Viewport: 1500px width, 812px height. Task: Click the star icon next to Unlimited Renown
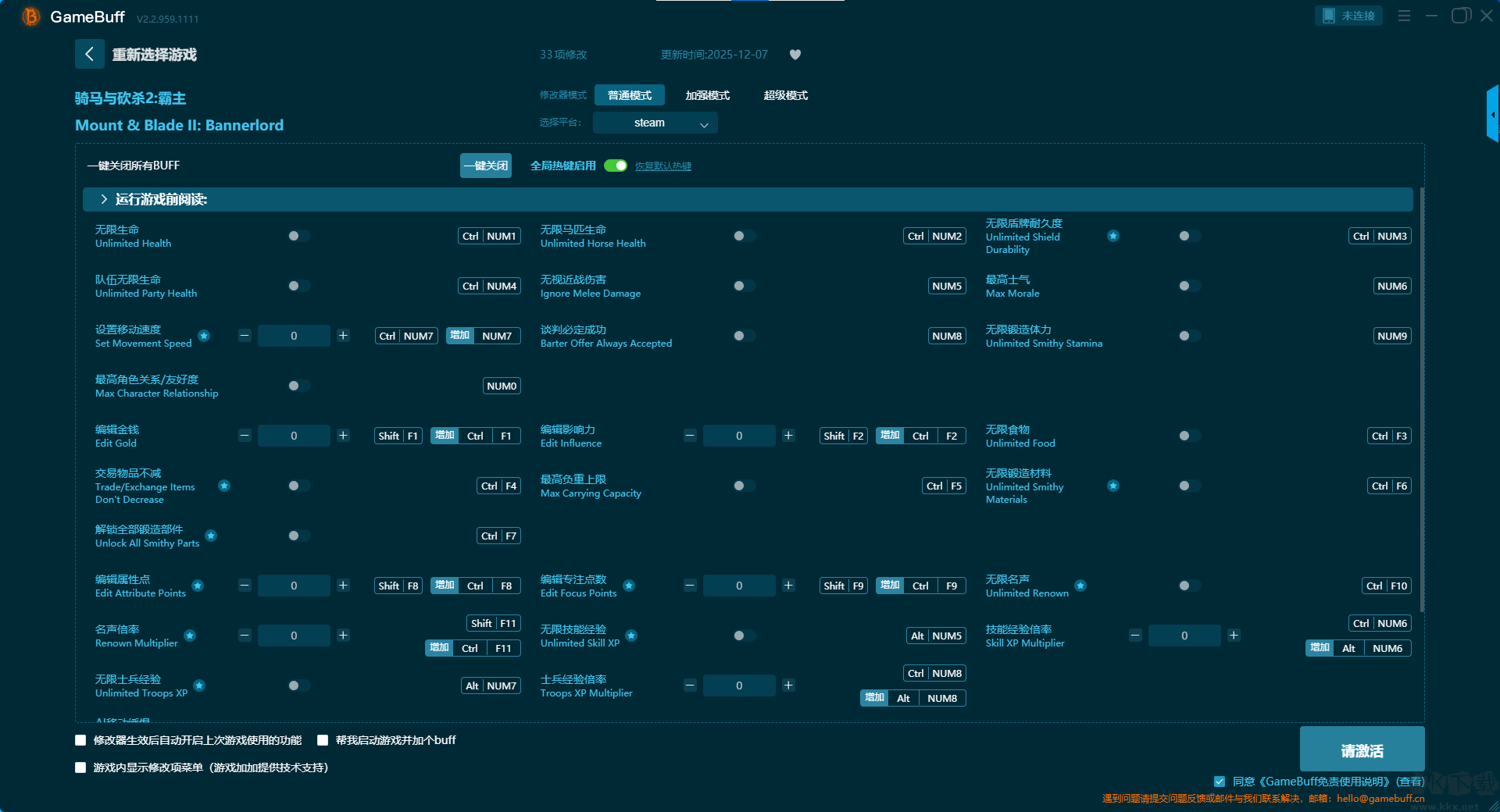(1080, 586)
